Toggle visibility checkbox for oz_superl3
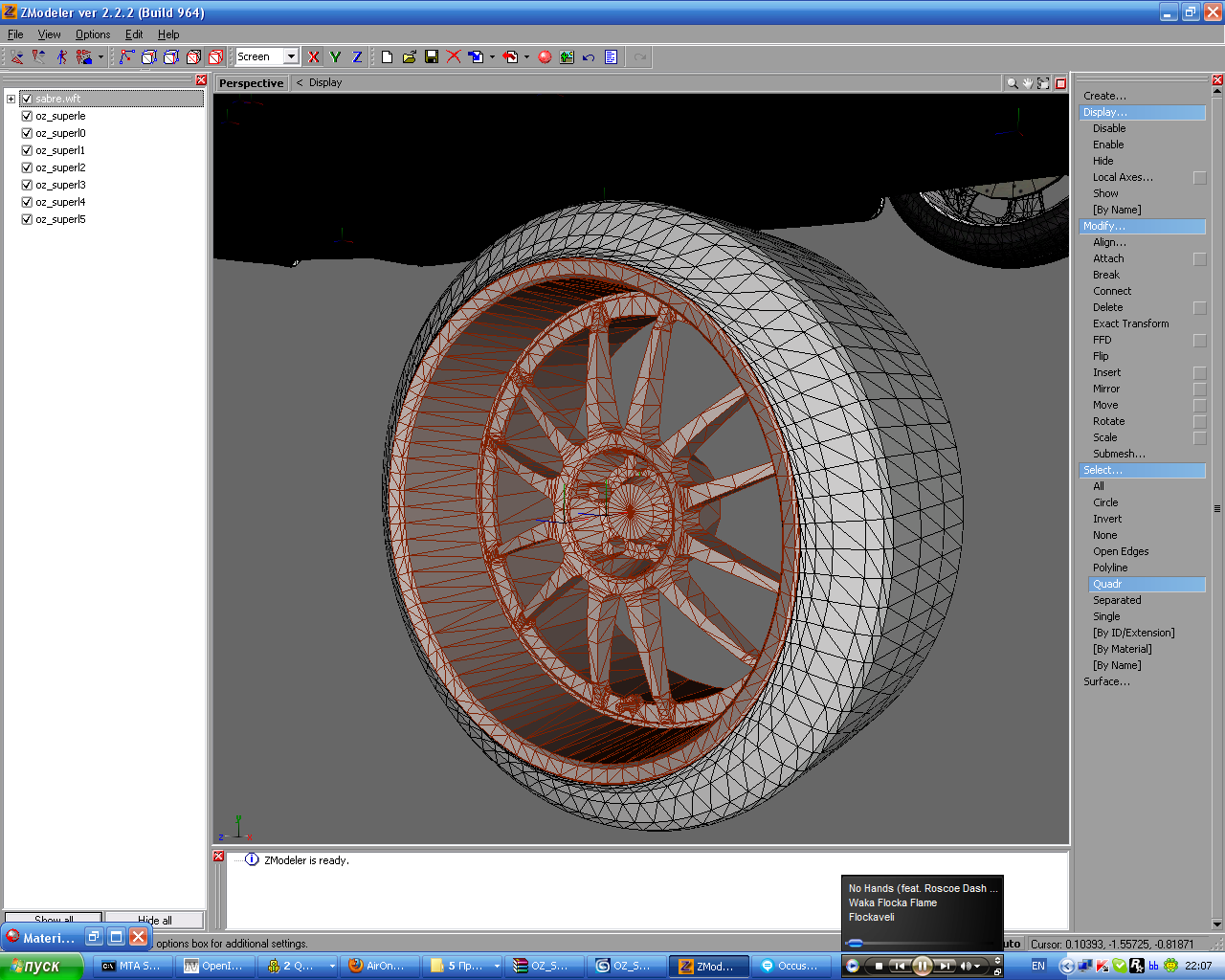The height and width of the screenshot is (980, 1225). 27,185
